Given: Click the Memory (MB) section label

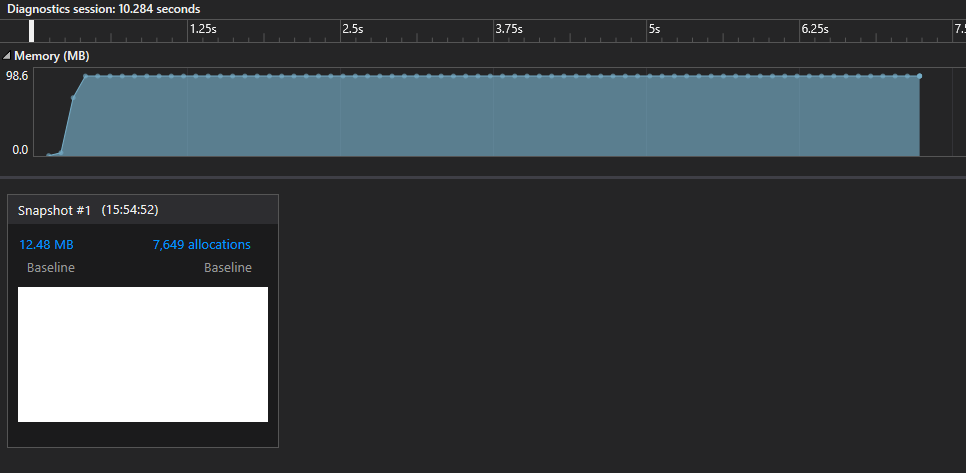Looking at the screenshot, I should tap(52, 56).
